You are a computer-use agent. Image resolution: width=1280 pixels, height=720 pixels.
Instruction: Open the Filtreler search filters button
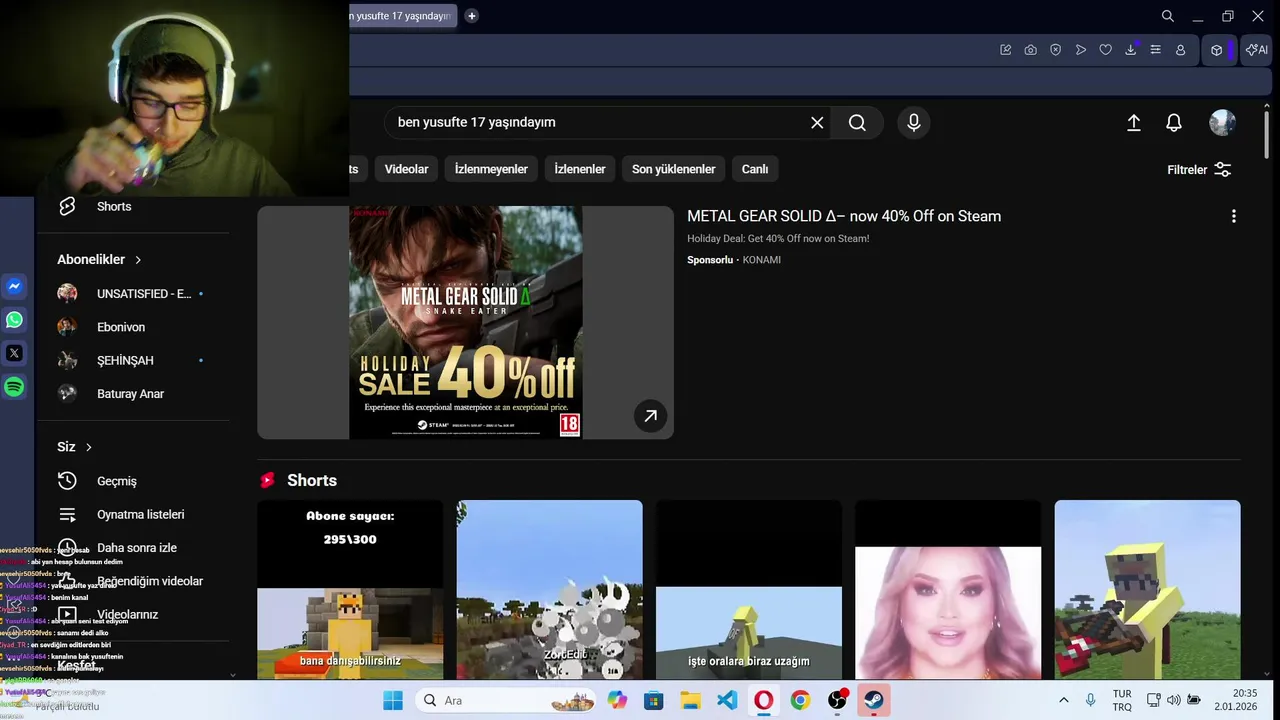pyautogui.click(x=1199, y=170)
